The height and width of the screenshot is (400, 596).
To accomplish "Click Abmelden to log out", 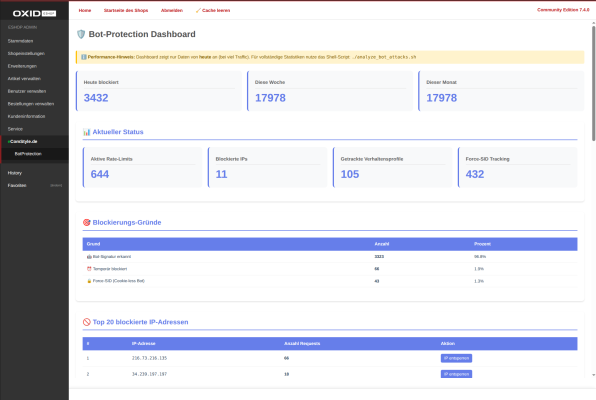I will 172,10.
